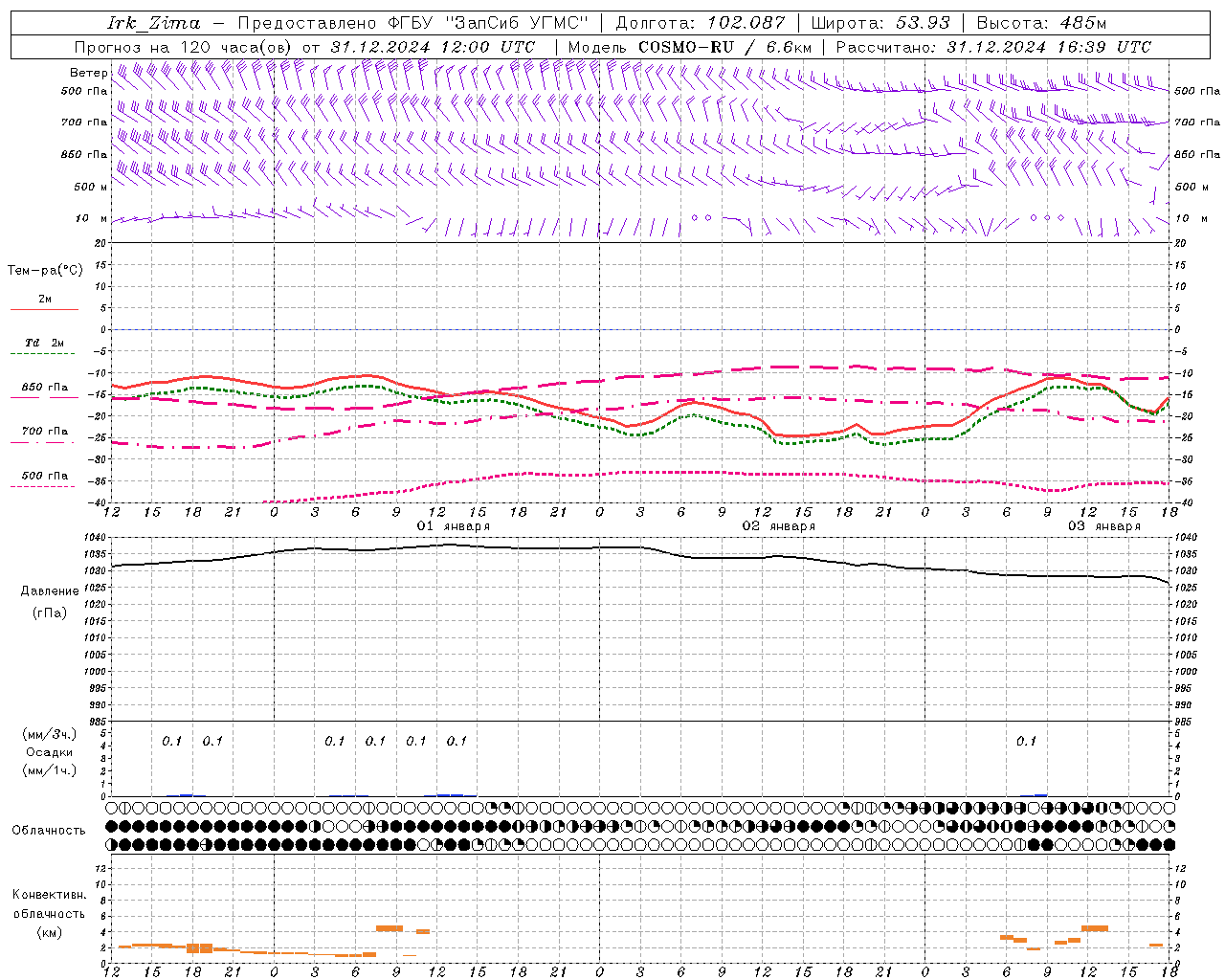Viewport: 1225px width, 980px height.
Task: Select the text 'Предоставлено ФГБУ "ЗапСиб УГМС"'
Action: (412, 22)
